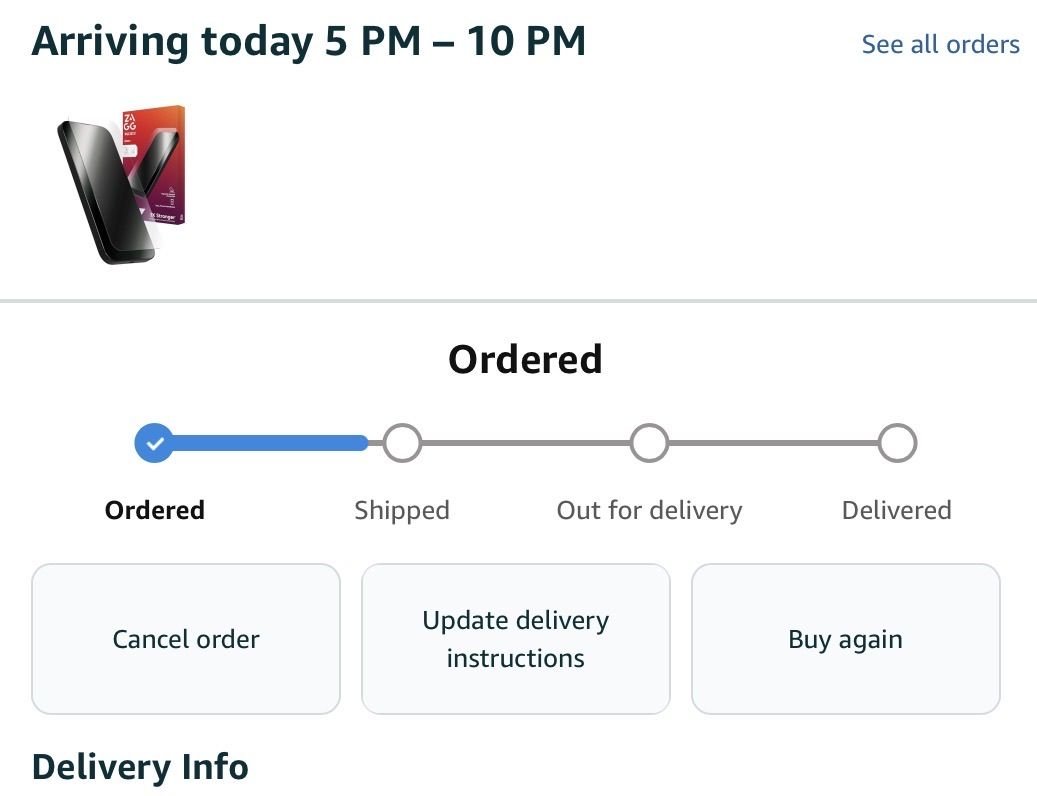Click the Delivered step circle

(897, 442)
